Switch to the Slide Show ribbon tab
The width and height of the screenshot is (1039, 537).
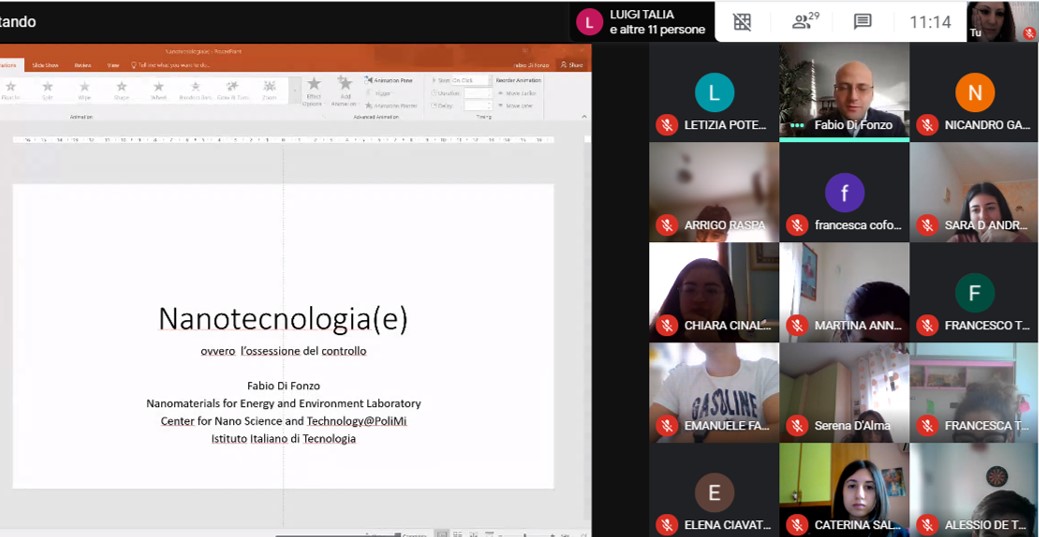[45, 65]
